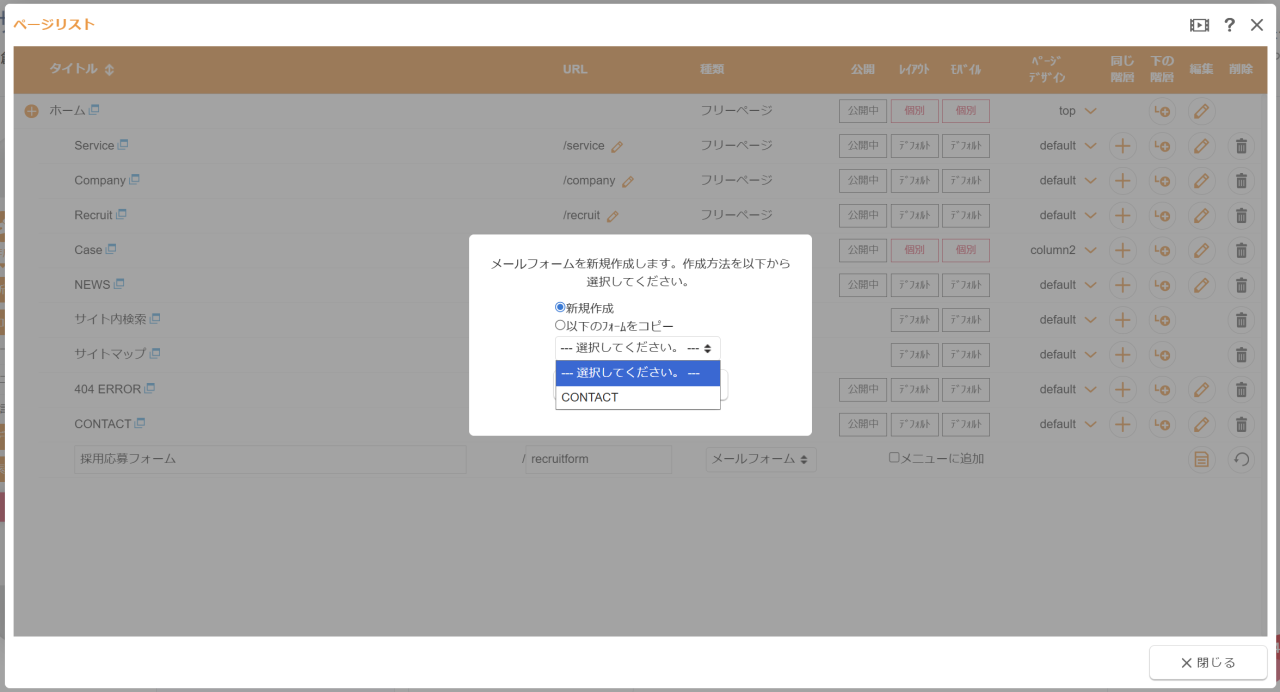Save the 採用応募フォーム row with the document icon
Screen dimensions: 1280x692
(x=1202, y=458)
